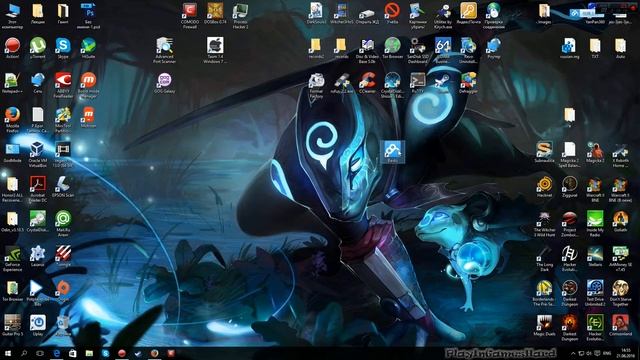Open the Mail.Ru Agent shortcut

pyautogui.click(x=63, y=223)
